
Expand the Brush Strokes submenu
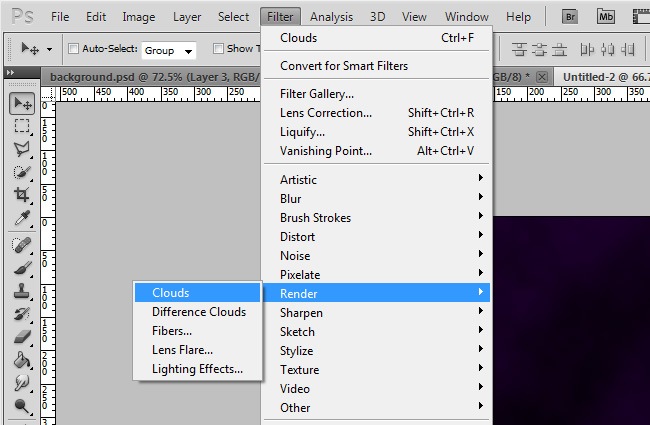coord(376,217)
